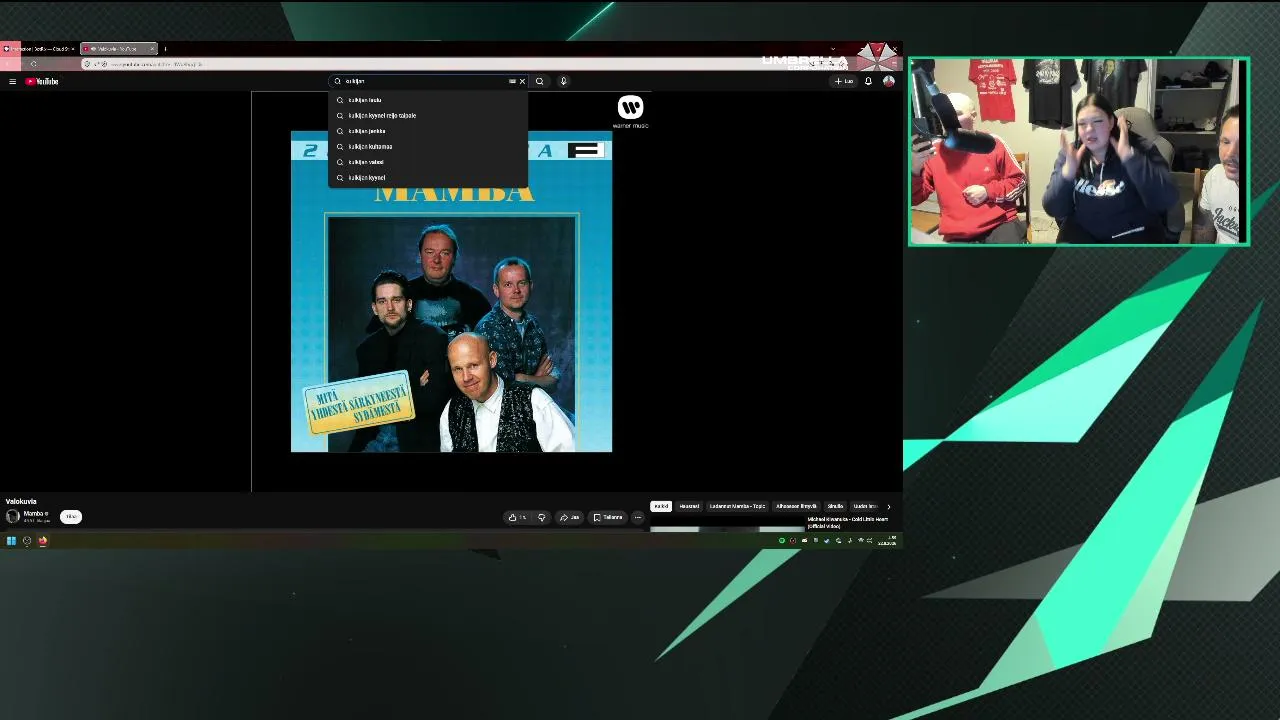
Task: Share the video via Jaa button
Action: (x=570, y=517)
